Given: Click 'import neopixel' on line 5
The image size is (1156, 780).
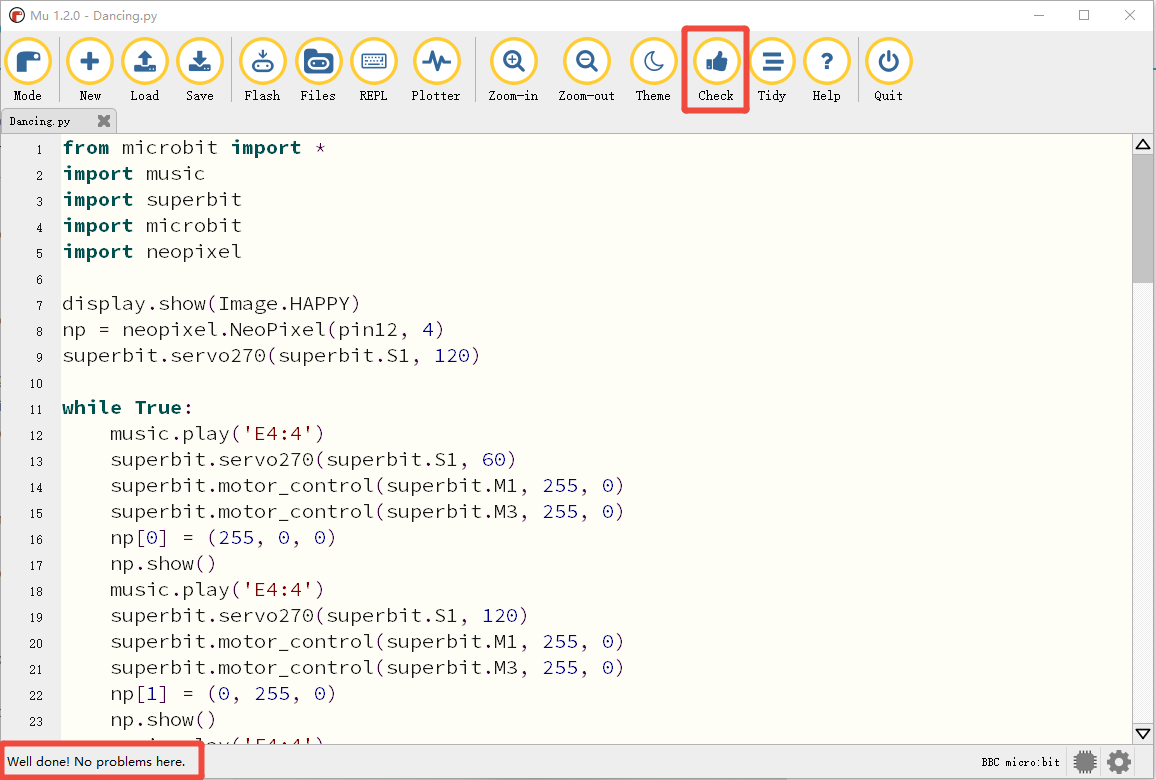Looking at the screenshot, I should coord(152,252).
